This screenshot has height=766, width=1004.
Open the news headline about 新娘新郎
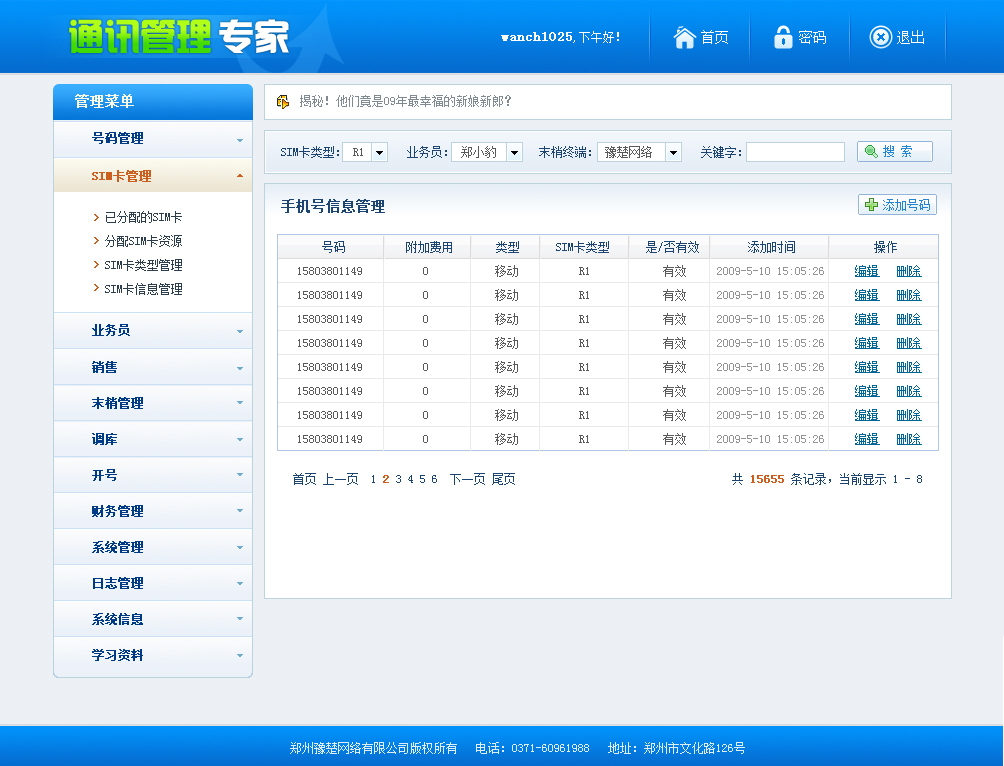click(x=405, y=101)
